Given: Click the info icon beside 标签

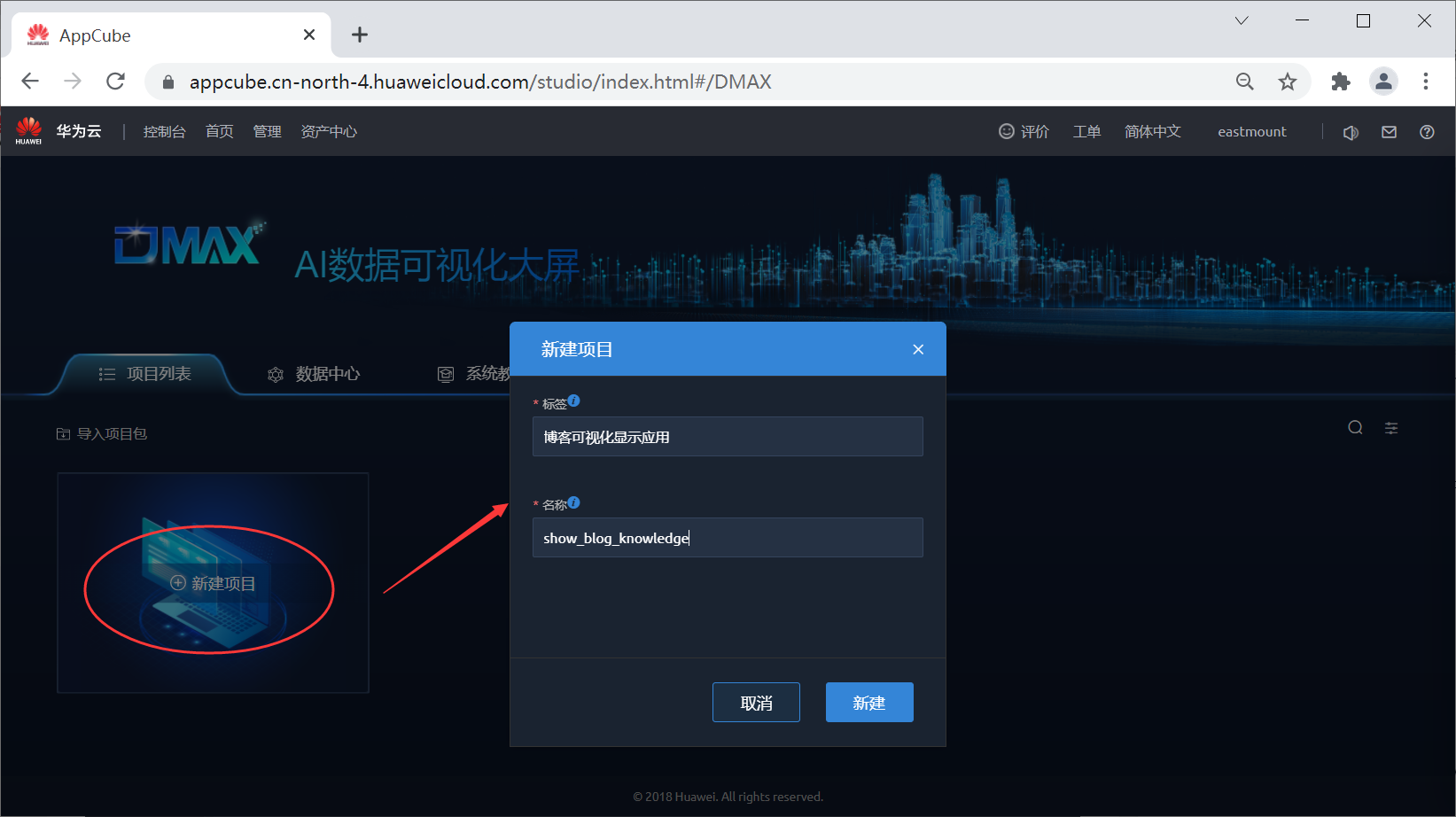Looking at the screenshot, I should [574, 401].
